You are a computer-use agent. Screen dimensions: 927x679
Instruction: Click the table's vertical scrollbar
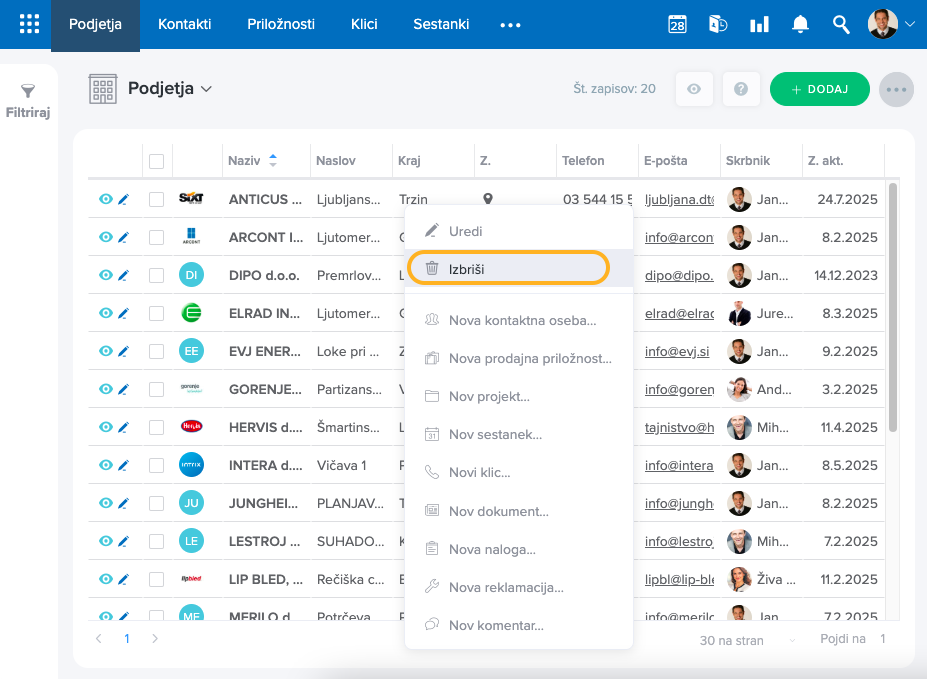(893, 300)
